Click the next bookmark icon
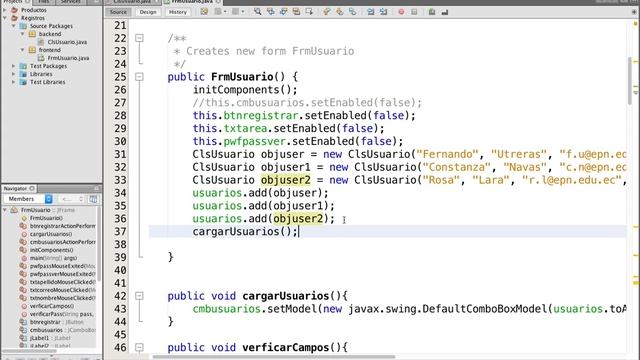640x360 pixels. [340, 12]
